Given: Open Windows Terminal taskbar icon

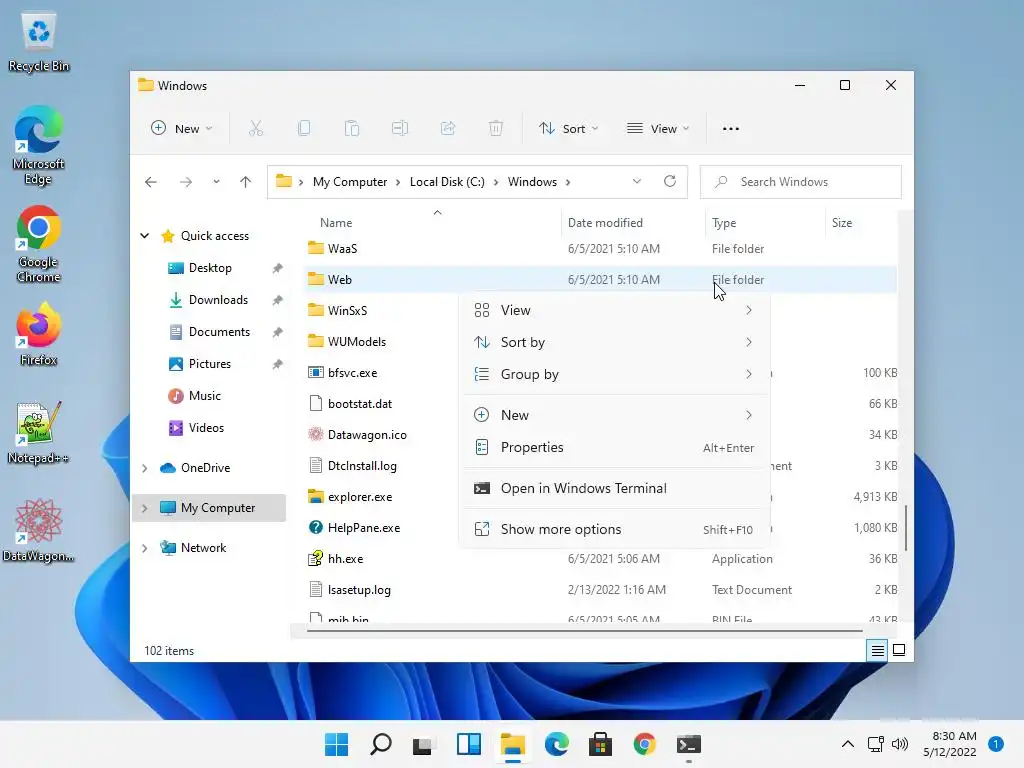Looking at the screenshot, I should pyautogui.click(x=689, y=744).
